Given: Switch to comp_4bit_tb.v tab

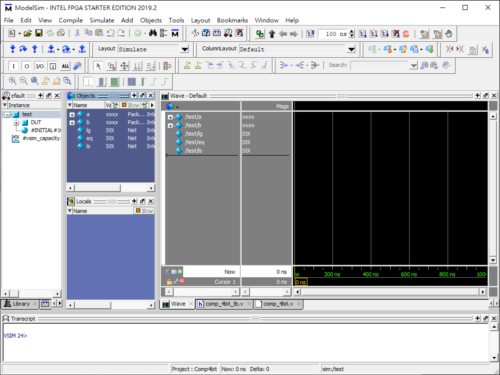Looking at the screenshot, I should pos(224,304).
